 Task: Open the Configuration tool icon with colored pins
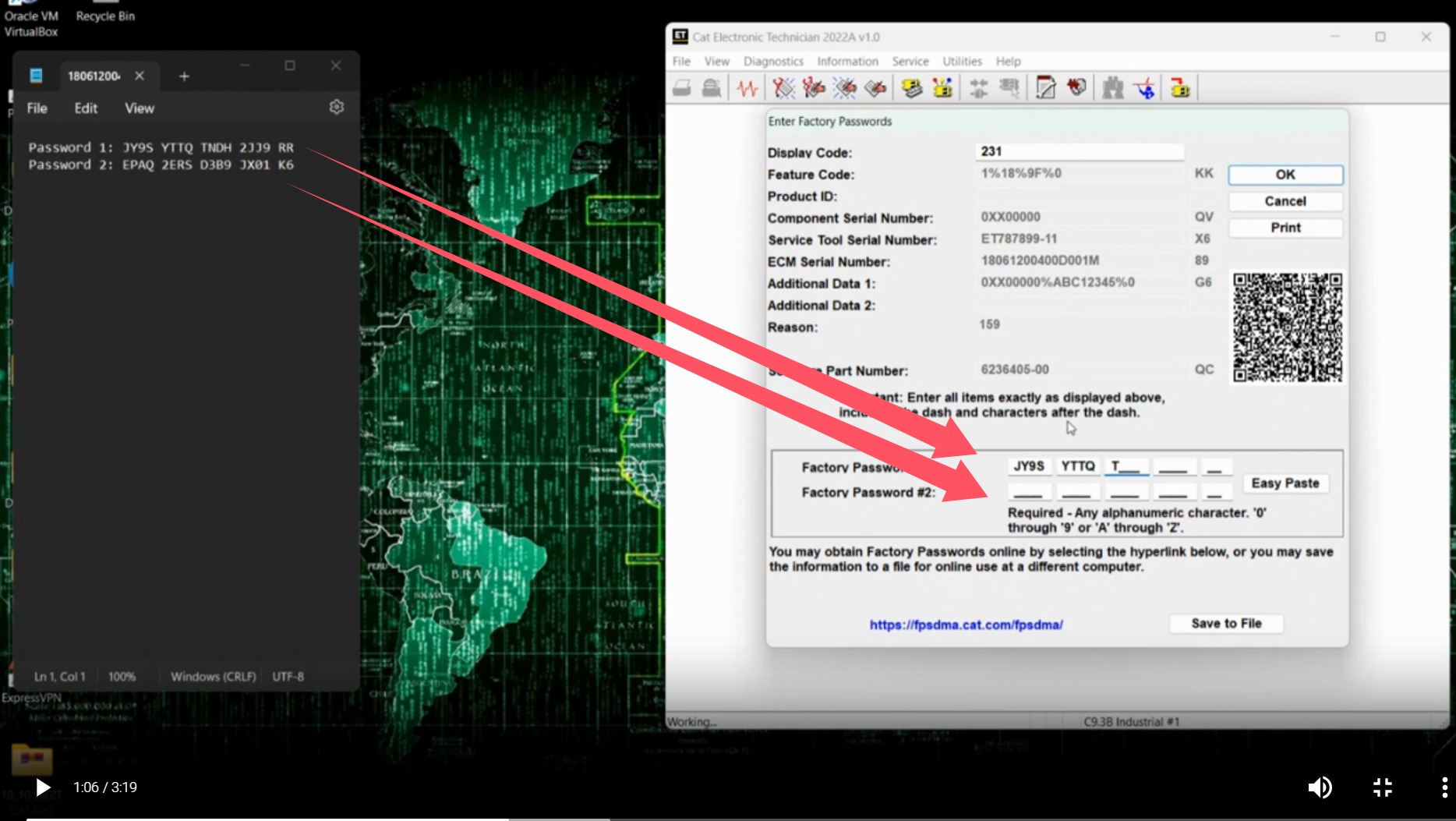[943, 88]
